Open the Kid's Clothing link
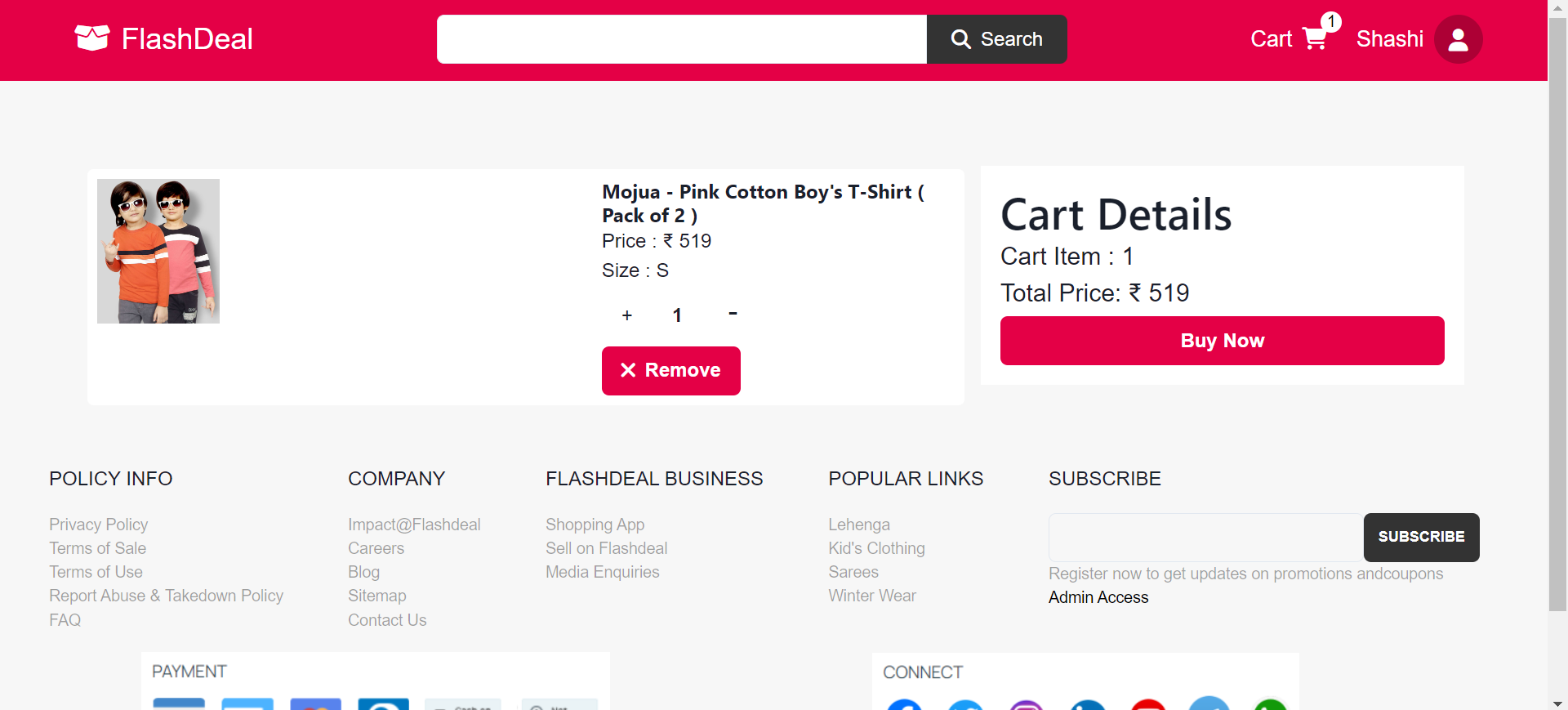The image size is (1568, 710). coord(877,548)
